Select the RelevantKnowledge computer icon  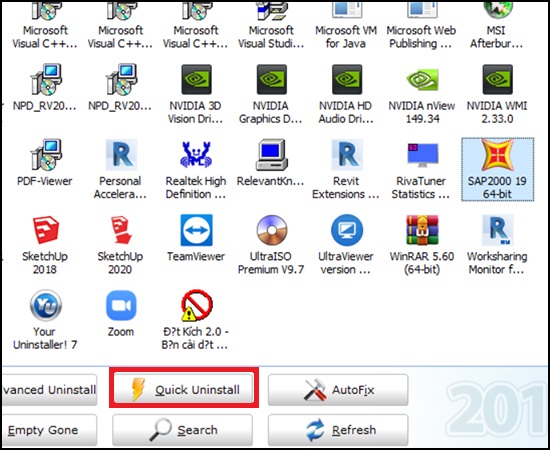(271, 155)
